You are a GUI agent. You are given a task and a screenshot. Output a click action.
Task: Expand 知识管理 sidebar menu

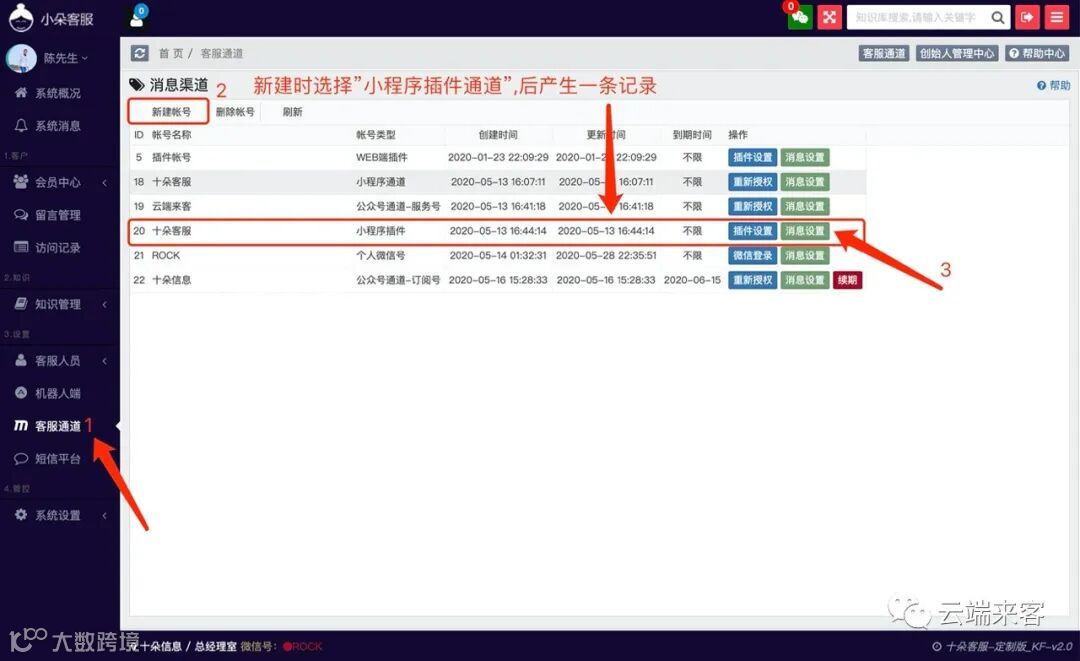pyautogui.click(x=60, y=304)
